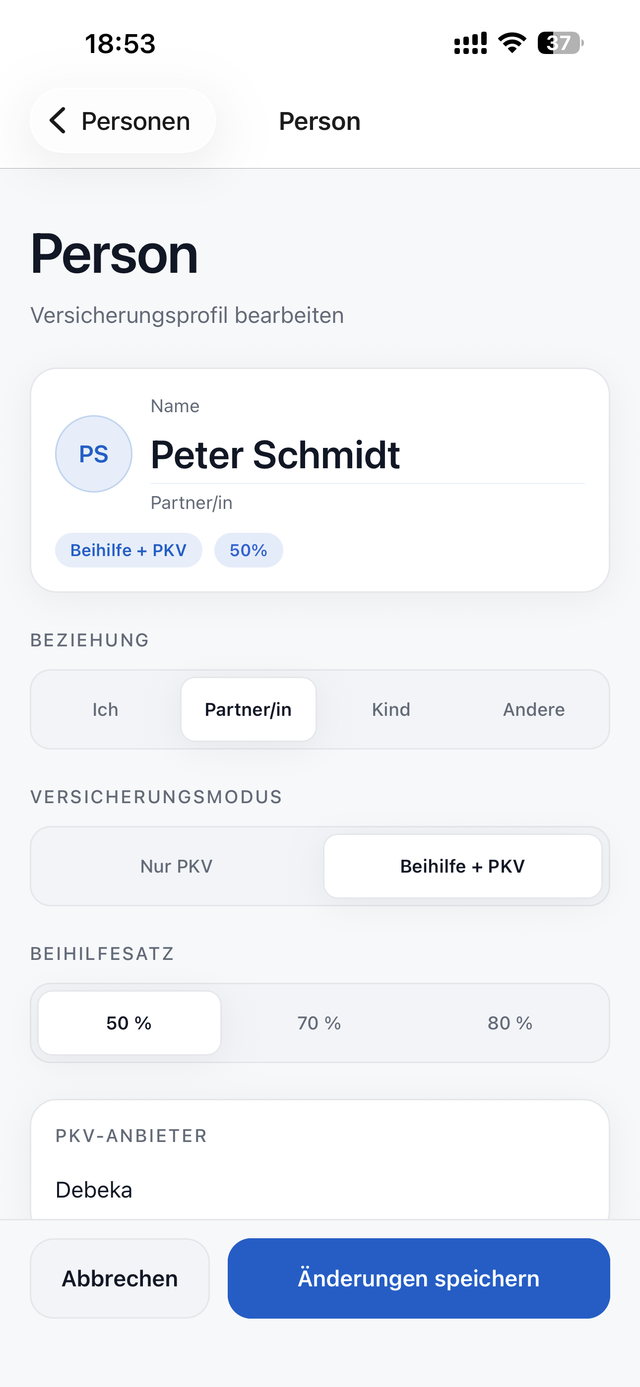
Task: Tap the clock showing 18:53
Action: [x=122, y=42]
